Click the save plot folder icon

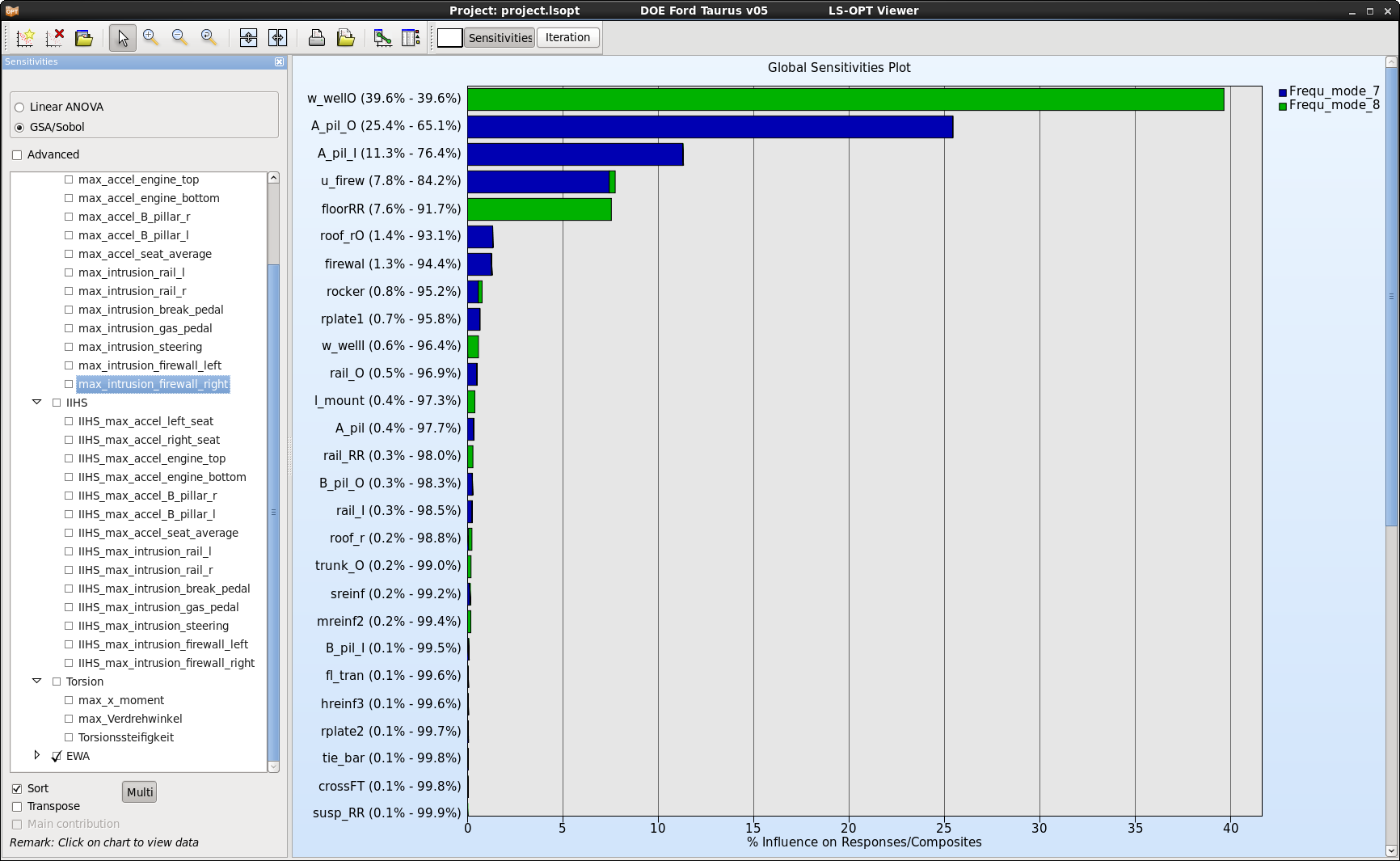tap(346, 37)
